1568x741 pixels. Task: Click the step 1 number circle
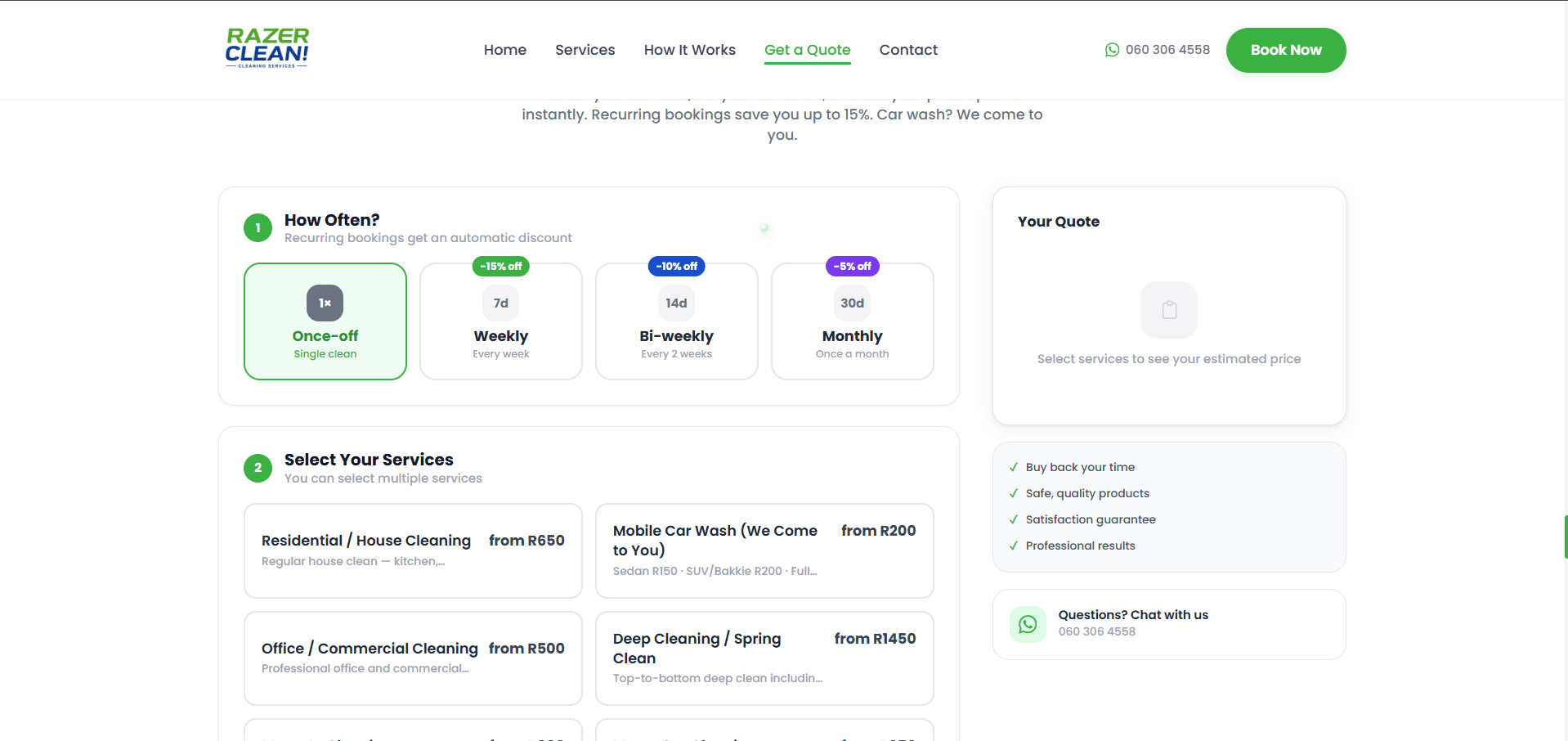click(x=258, y=228)
